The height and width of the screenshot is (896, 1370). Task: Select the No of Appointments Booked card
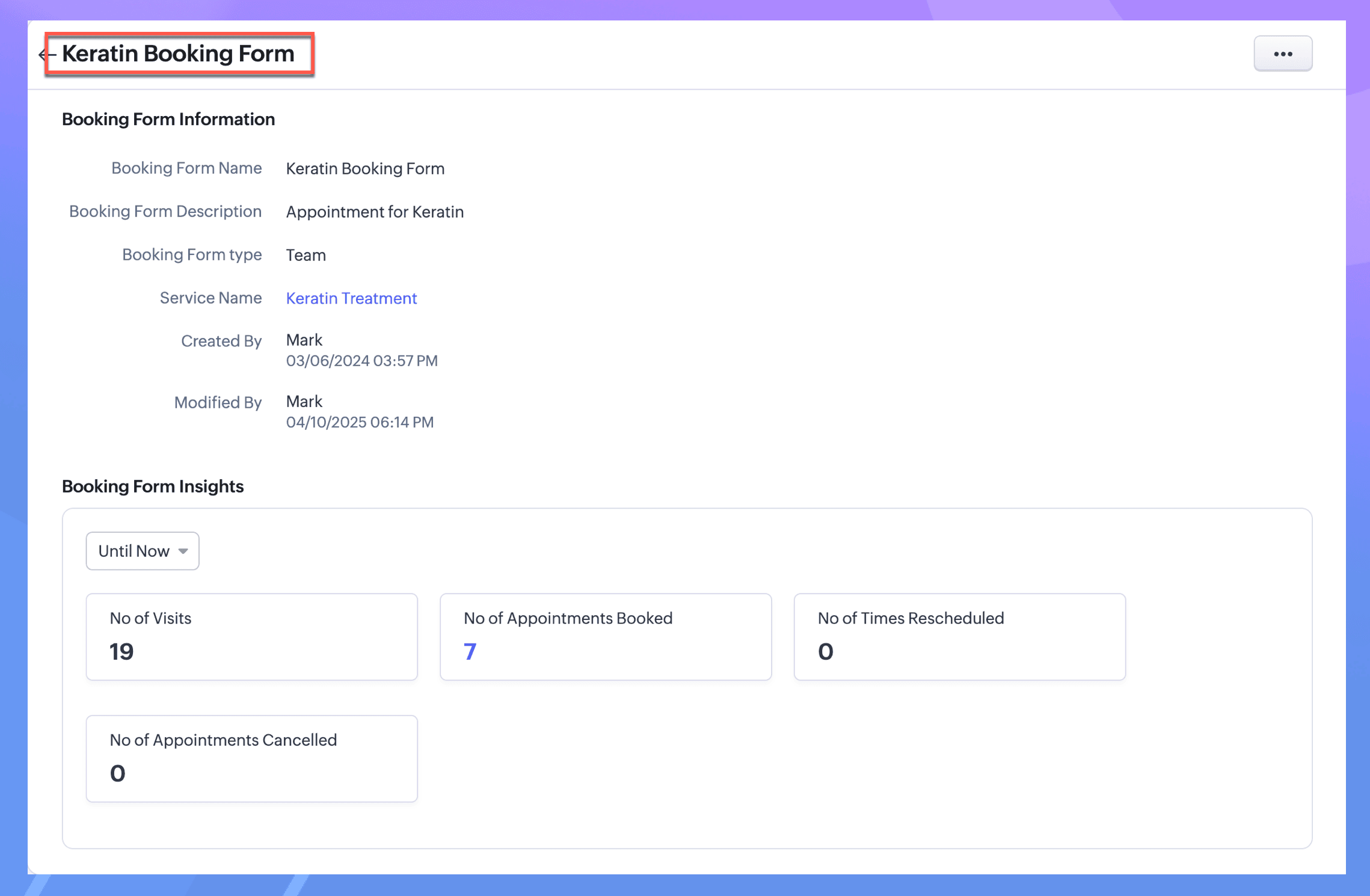(605, 636)
